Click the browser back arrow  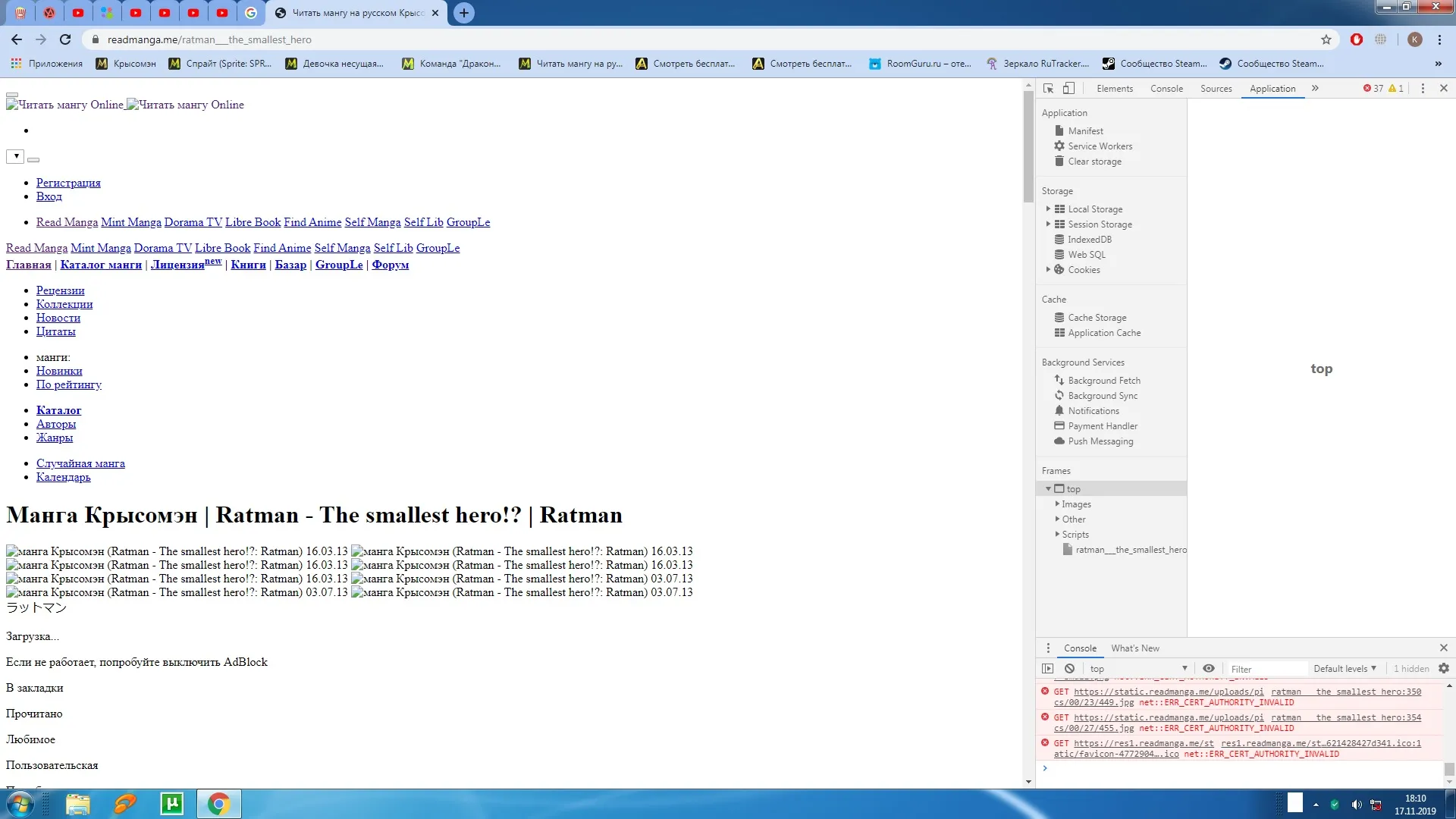point(17,39)
